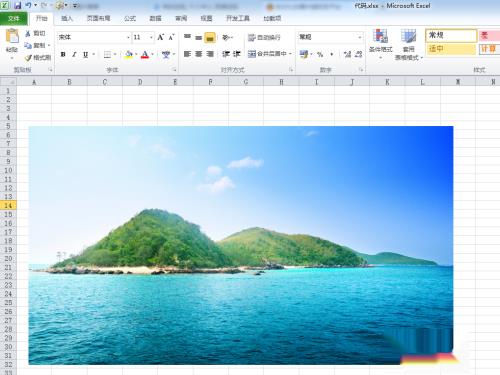Click the Save icon in quick access toolbar

click(x=17, y=5)
